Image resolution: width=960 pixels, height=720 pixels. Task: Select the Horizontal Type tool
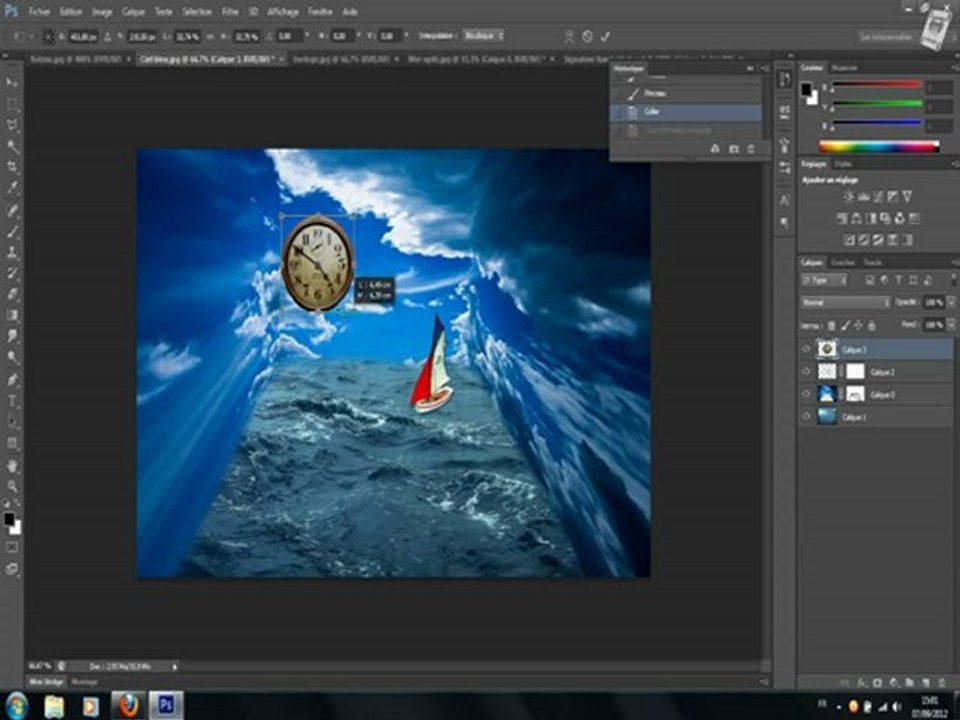pos(12,401)
